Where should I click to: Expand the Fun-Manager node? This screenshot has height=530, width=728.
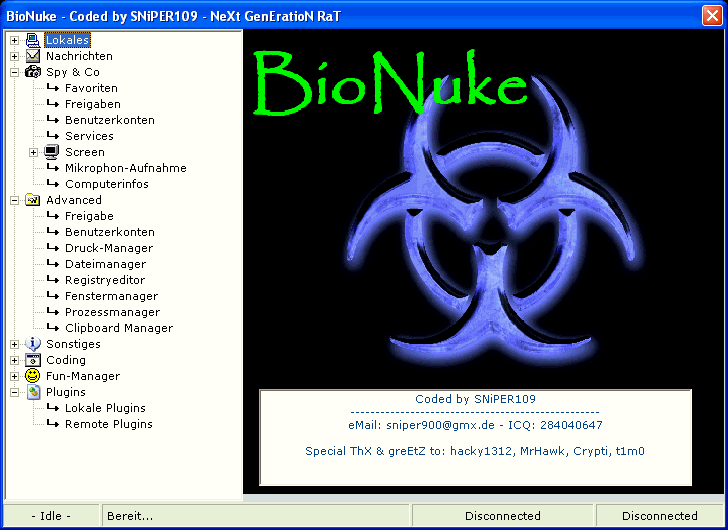point(15,376)
